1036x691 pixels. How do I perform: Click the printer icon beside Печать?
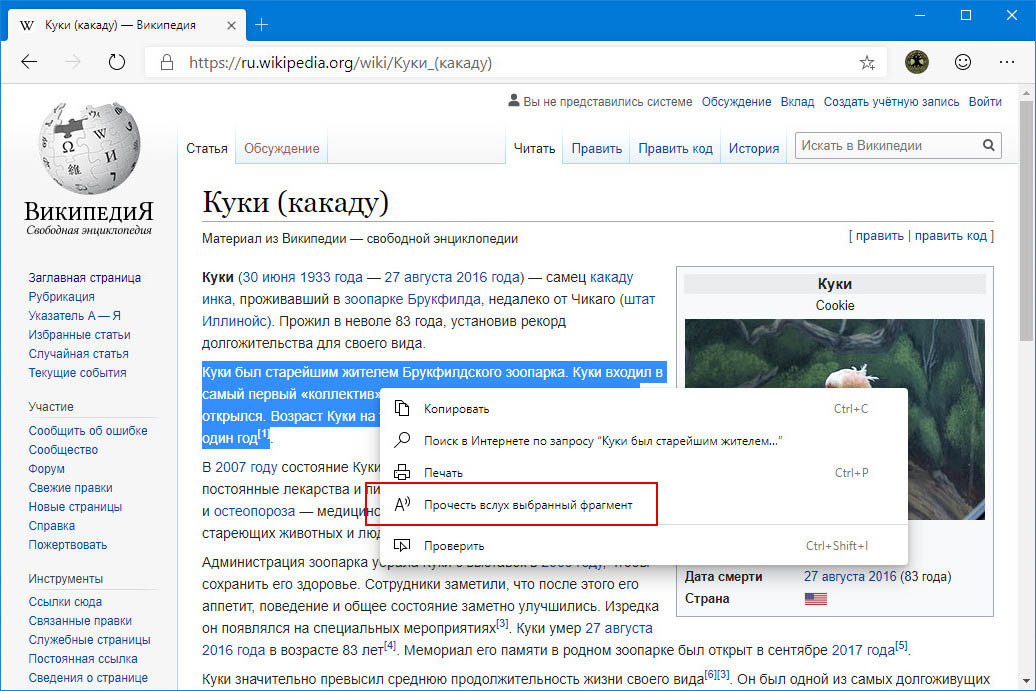click(x=402, y=472)
